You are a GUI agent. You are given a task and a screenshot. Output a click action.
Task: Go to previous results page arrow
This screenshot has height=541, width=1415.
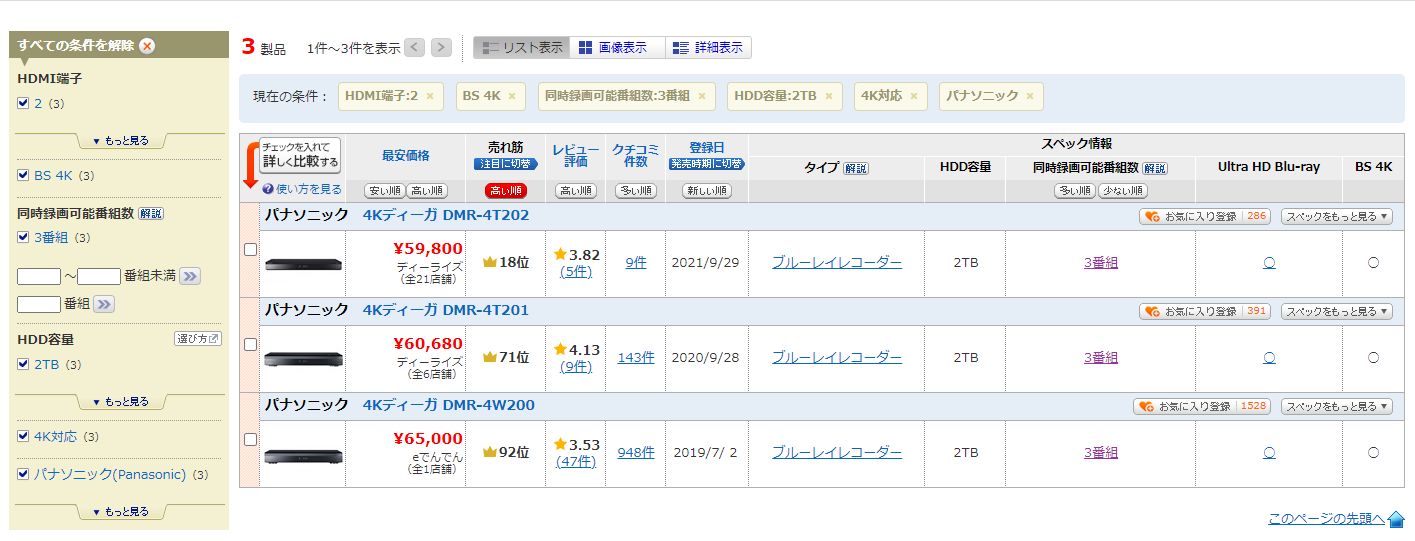click(415, 48)
